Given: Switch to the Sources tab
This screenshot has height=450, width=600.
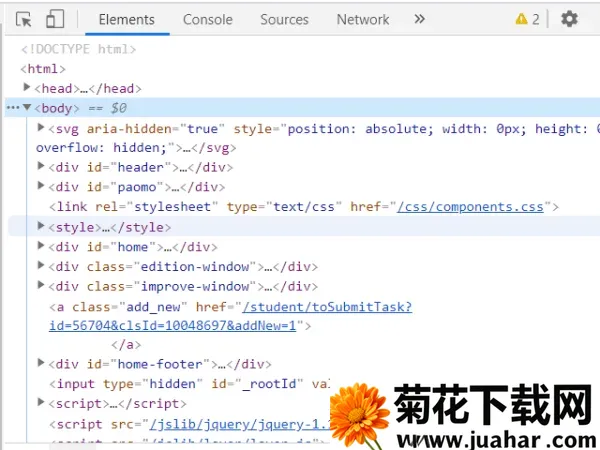Looking at the screenshot, I should 284,19.
